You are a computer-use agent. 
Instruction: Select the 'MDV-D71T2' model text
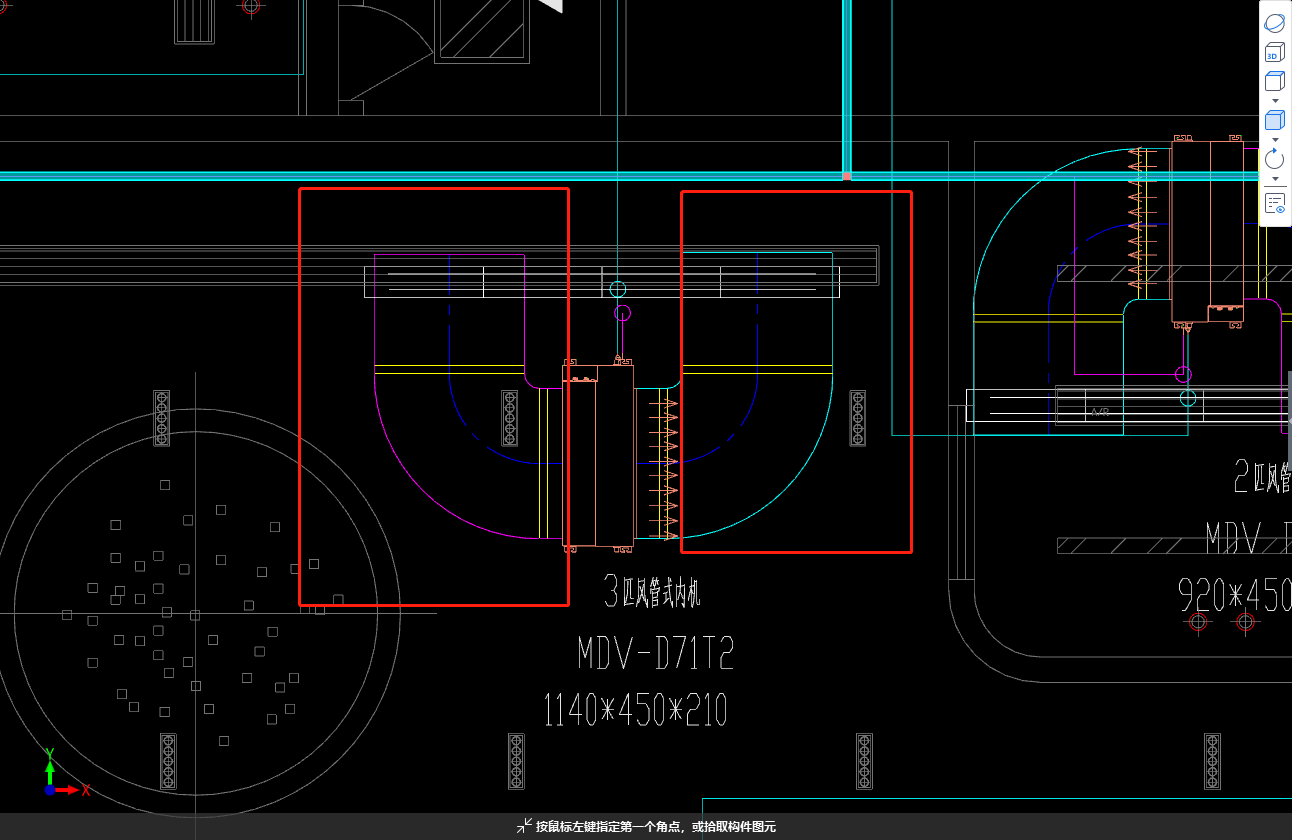(x=656, y=655)
